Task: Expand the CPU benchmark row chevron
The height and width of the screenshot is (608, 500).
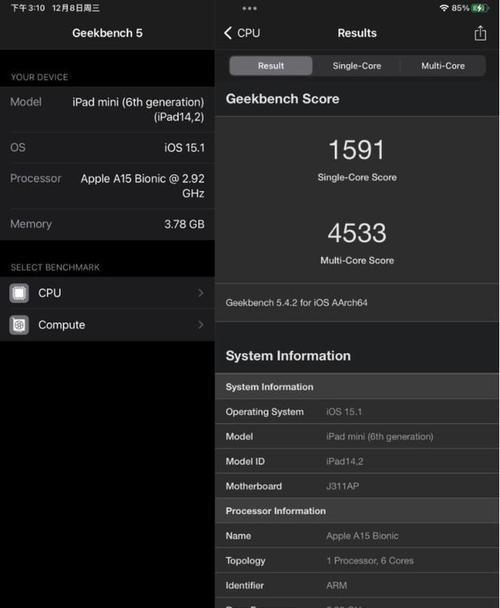Action: pos(201,293)
